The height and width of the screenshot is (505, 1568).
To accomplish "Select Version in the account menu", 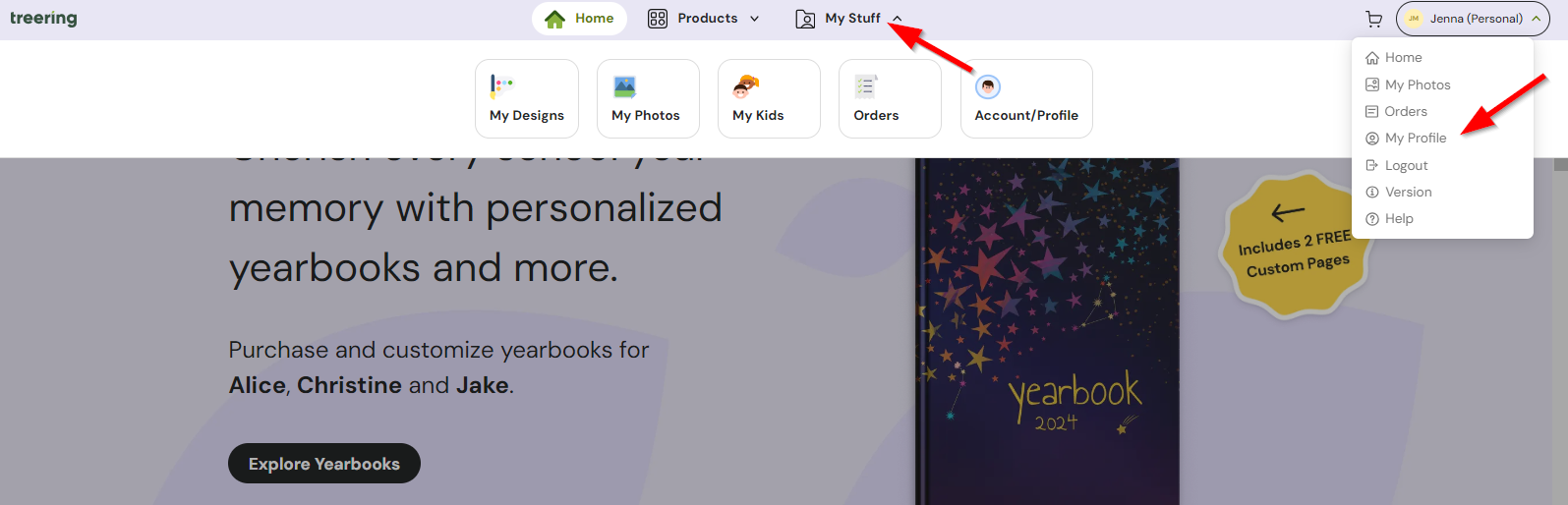I will point(1408,193).
